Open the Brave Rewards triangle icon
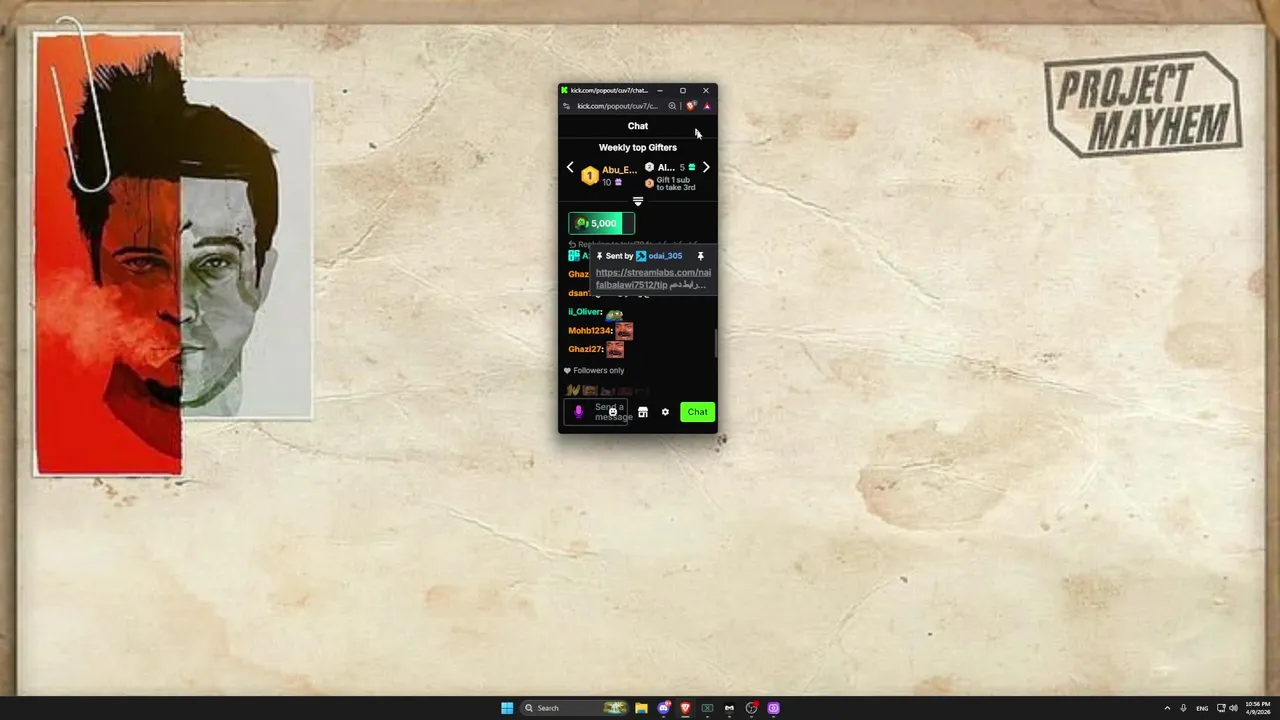The width and height of the screenshot is (1280, 720). click(x=707, y=106)
